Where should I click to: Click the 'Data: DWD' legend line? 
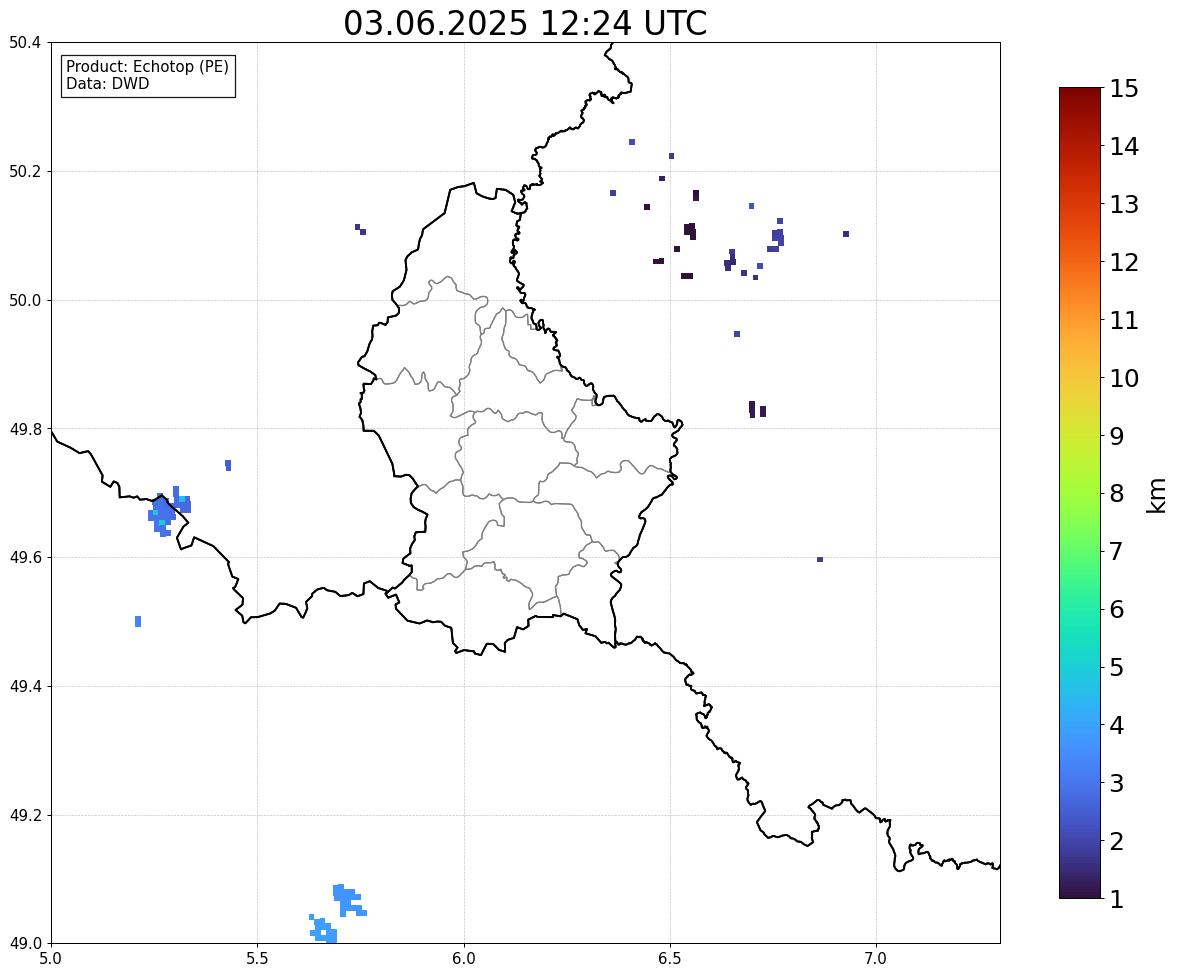107,84
